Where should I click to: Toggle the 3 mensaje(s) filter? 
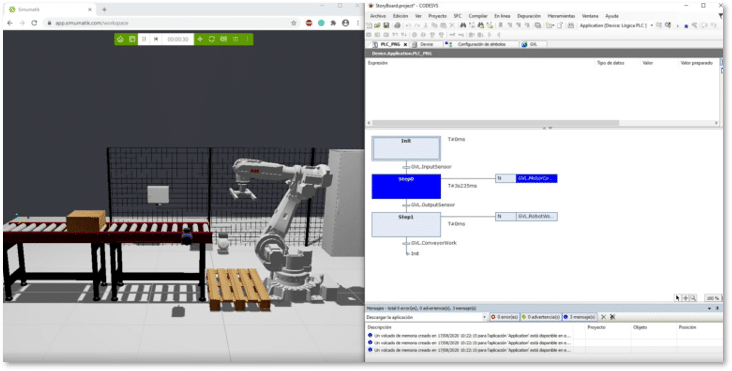580,317
